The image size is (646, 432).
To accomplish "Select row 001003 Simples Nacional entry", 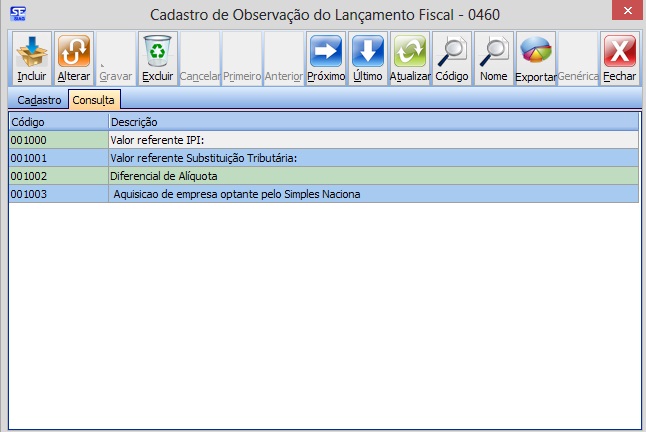I will pyautogui.click(x=372, y=194).
